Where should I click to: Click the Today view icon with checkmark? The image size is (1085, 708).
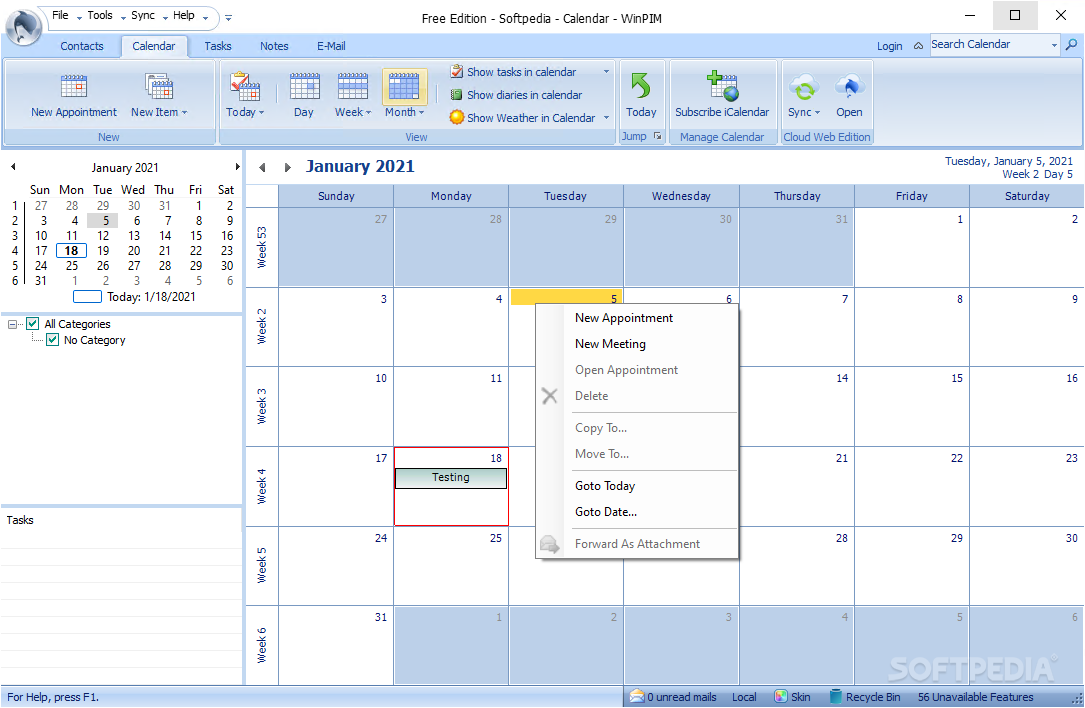point(244,87)
